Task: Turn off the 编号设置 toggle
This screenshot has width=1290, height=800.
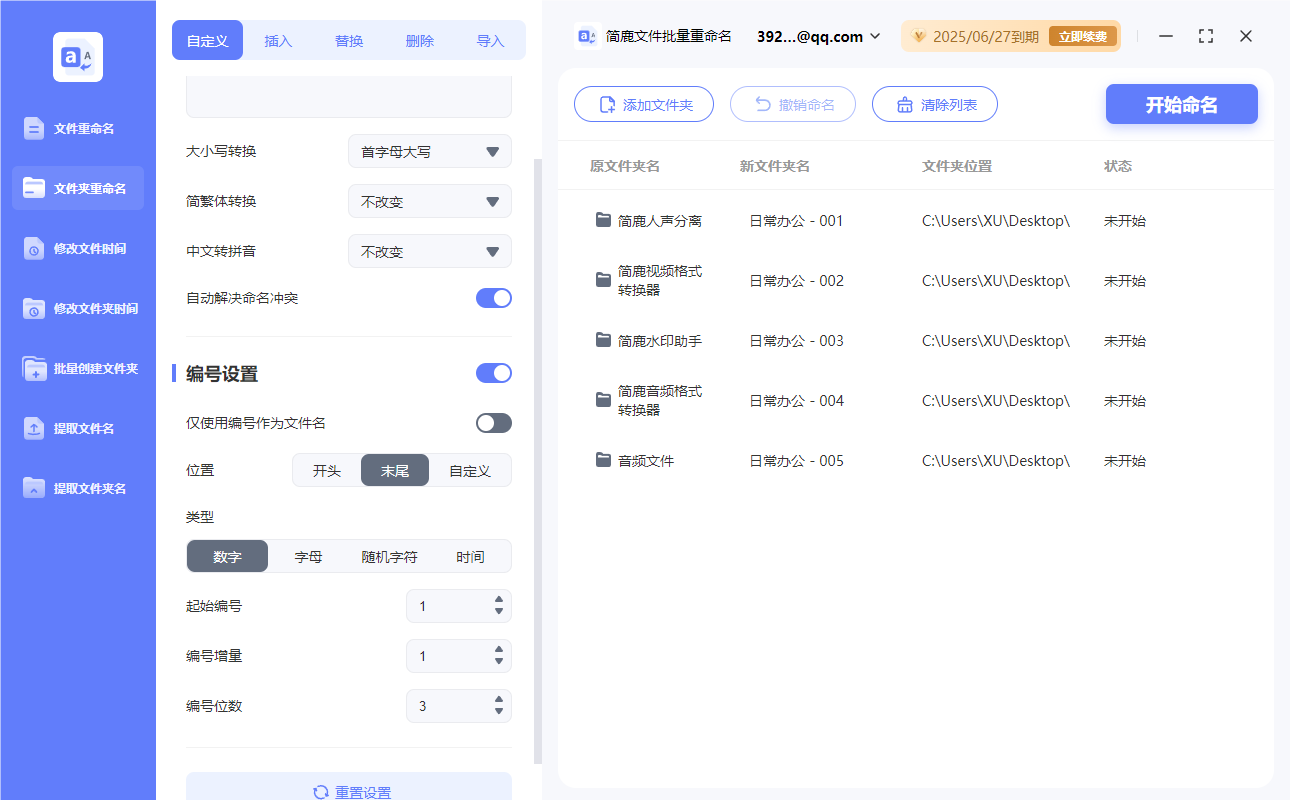Action: [493, 372]
